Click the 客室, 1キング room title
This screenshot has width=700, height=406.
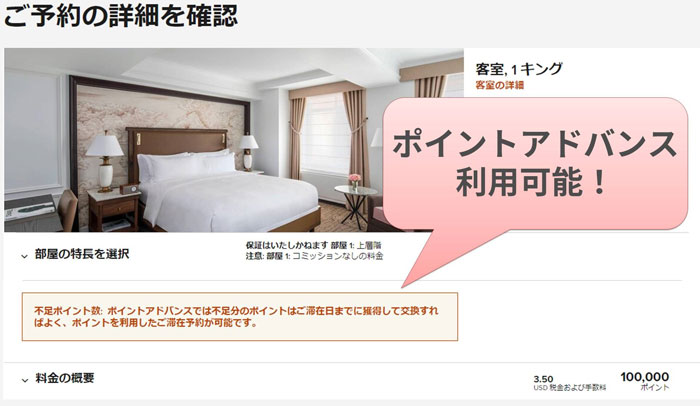(x=519, y=69)
